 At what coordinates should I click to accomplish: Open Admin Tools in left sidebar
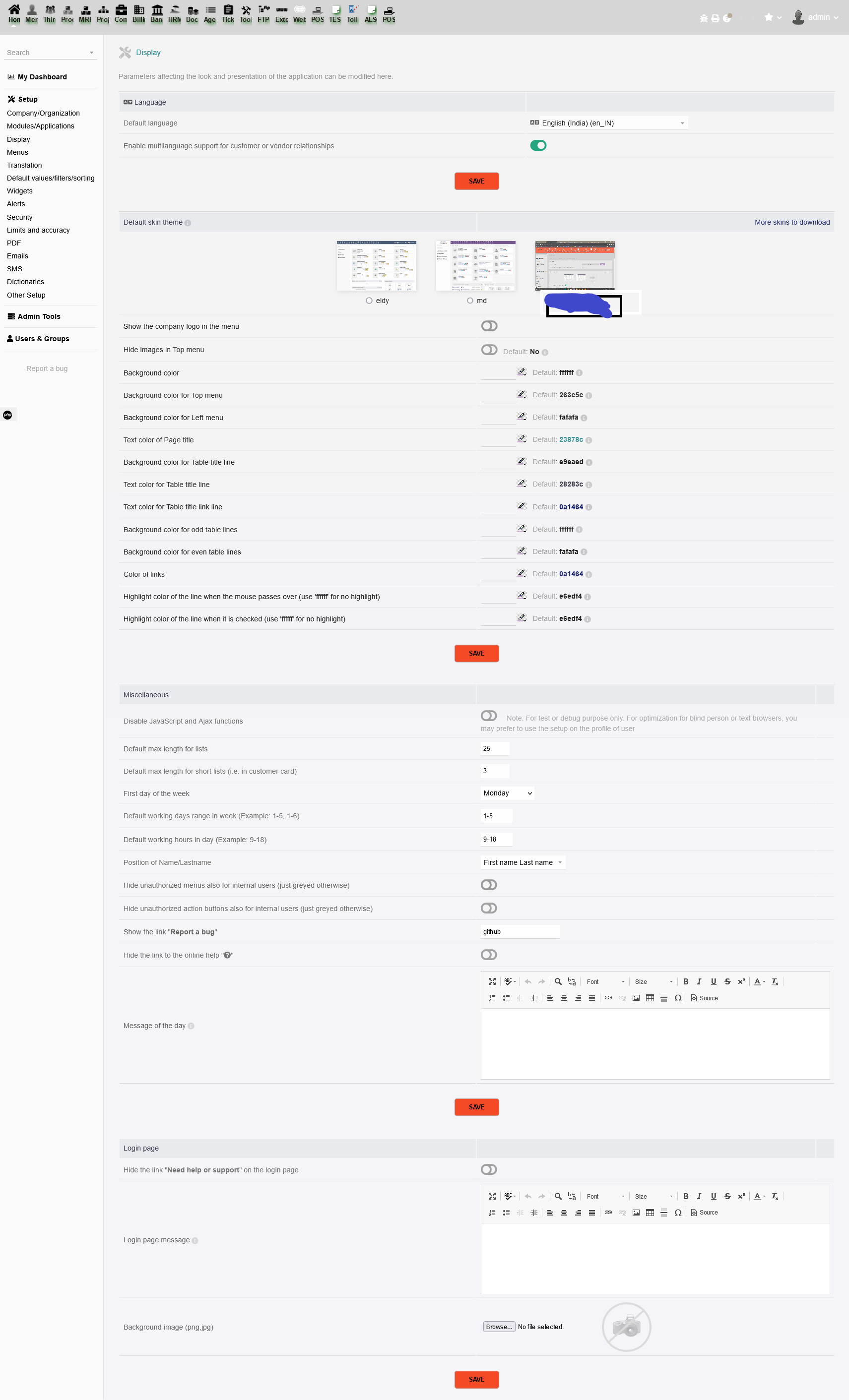tap(39, 316)
